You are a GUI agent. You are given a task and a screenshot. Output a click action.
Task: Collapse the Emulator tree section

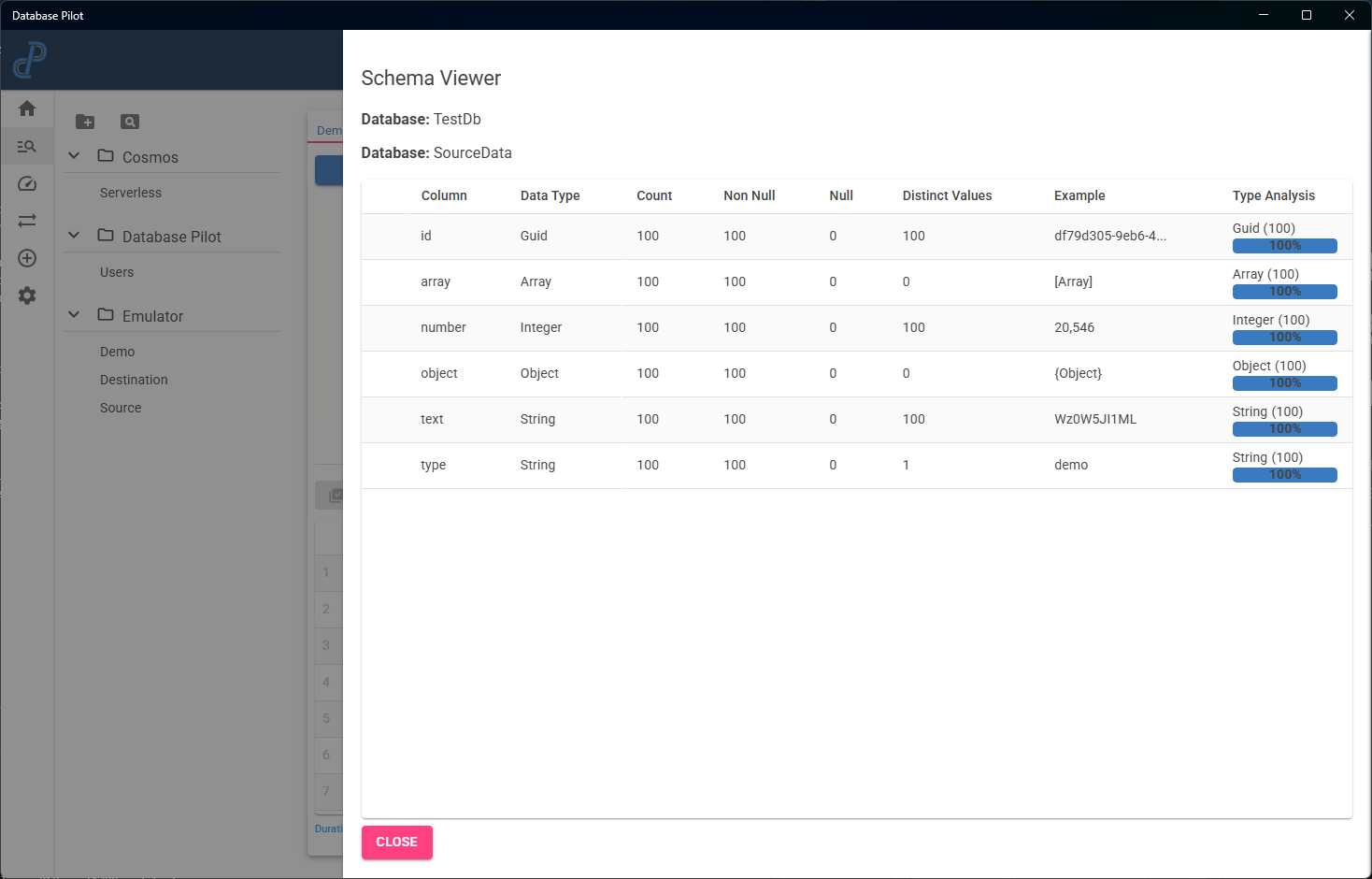73,315
